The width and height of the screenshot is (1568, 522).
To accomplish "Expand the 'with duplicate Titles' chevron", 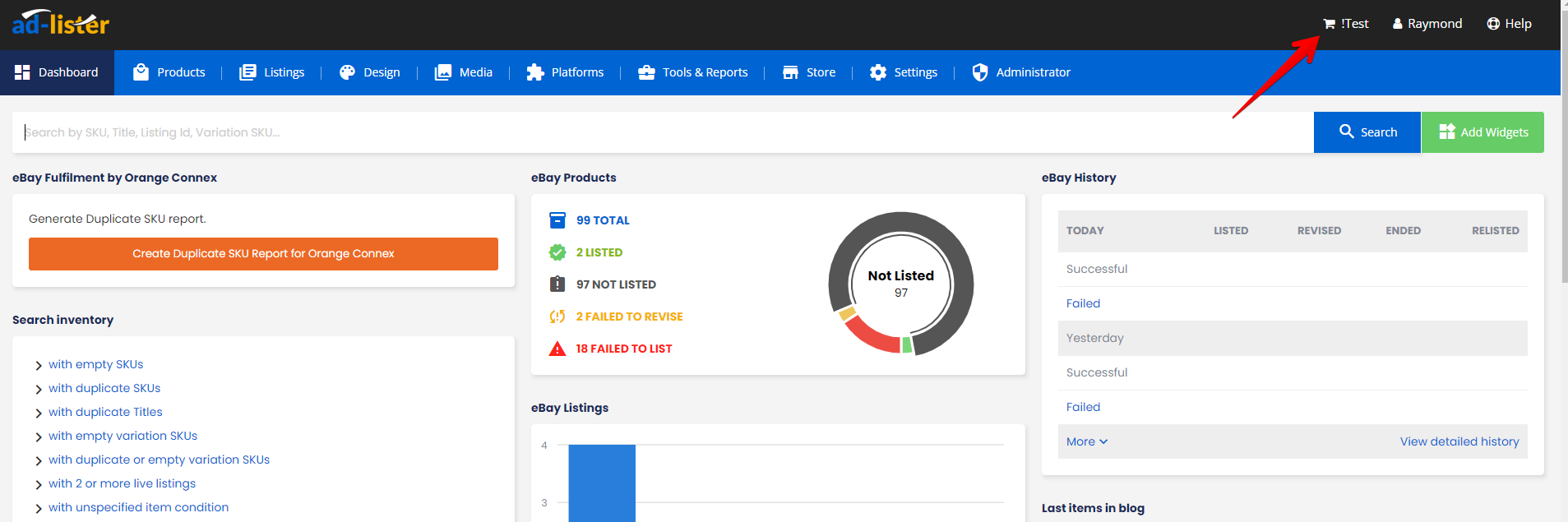I will pyautogui.click(x=39, y=413).
